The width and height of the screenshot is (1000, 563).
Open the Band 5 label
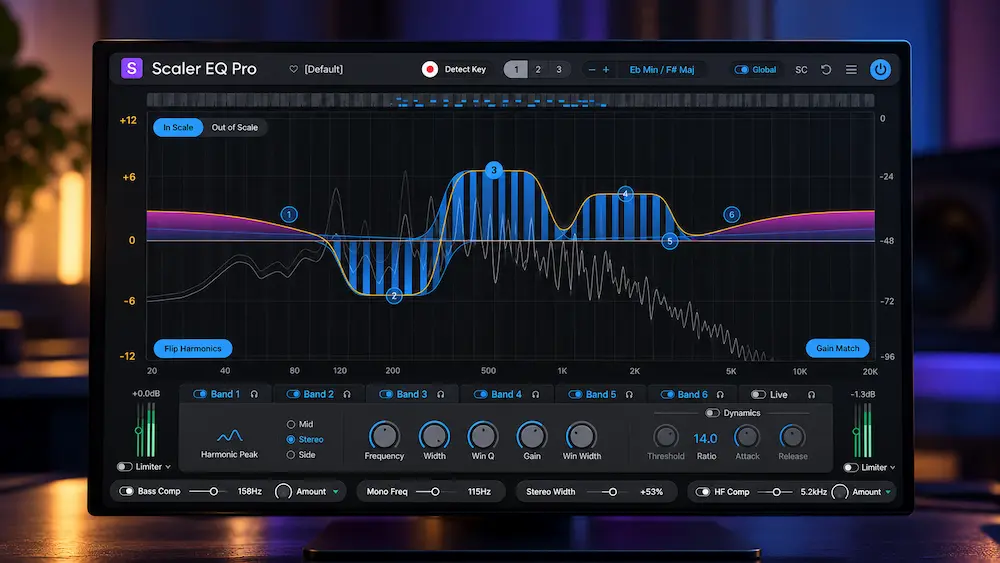tap(601, 394)
